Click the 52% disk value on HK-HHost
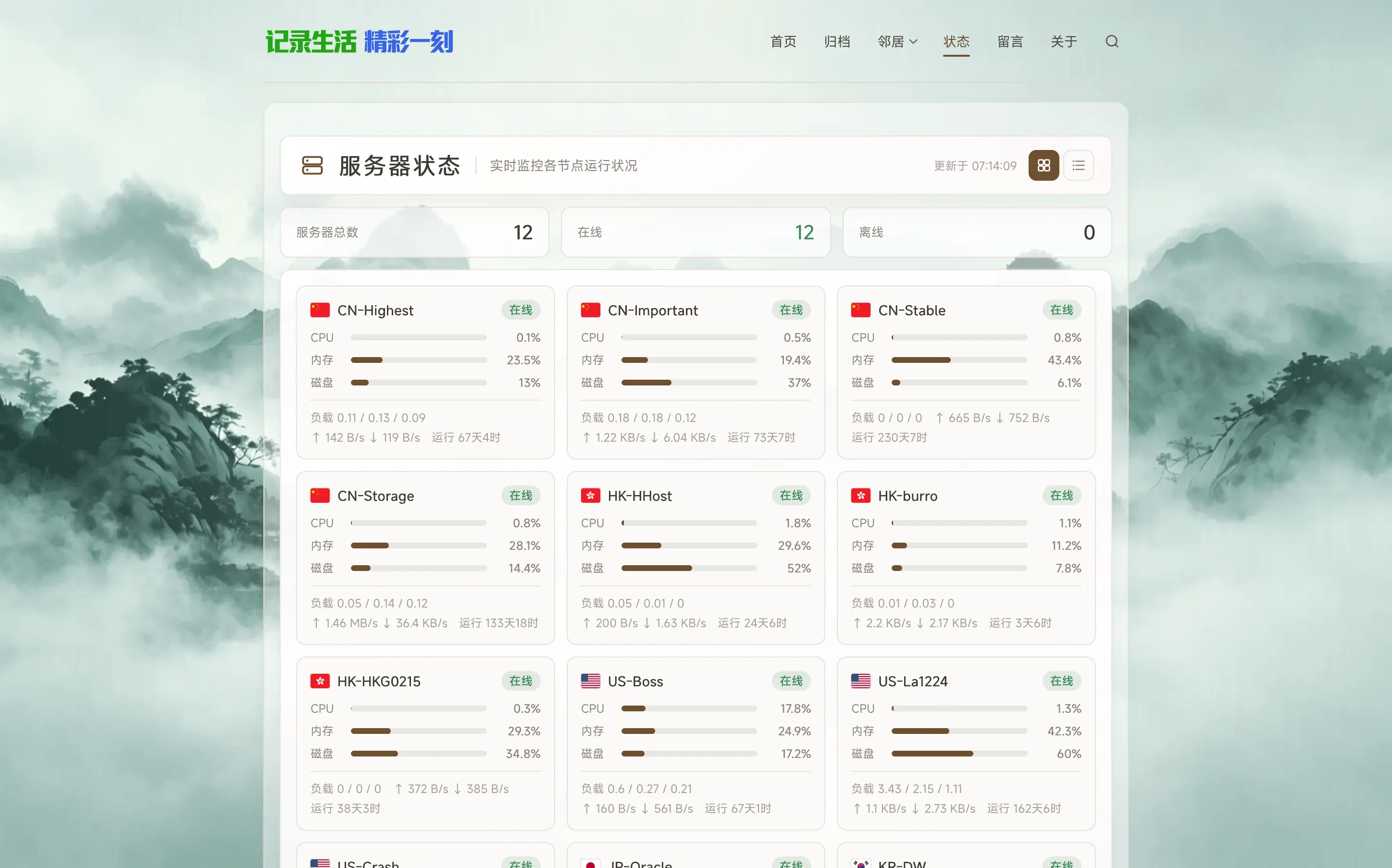The height and width of the screenshot is (868, 1392). click(798, 568)
